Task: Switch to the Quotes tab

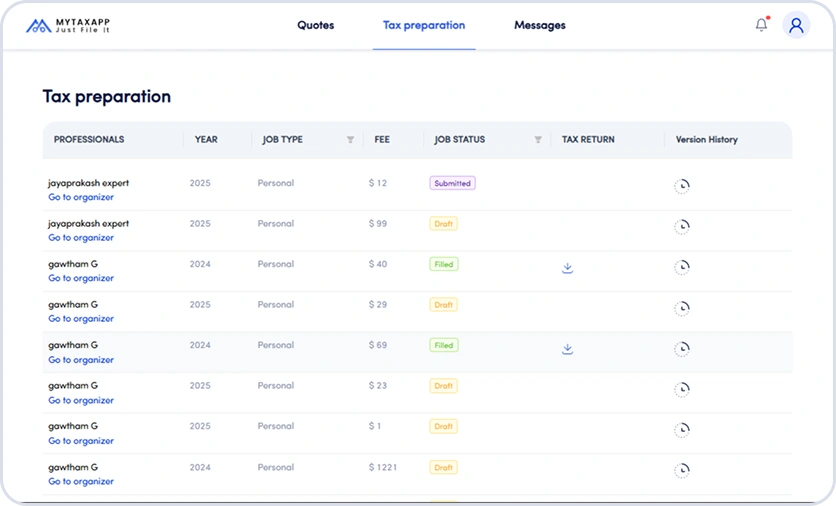Action: tap(316, 26)
